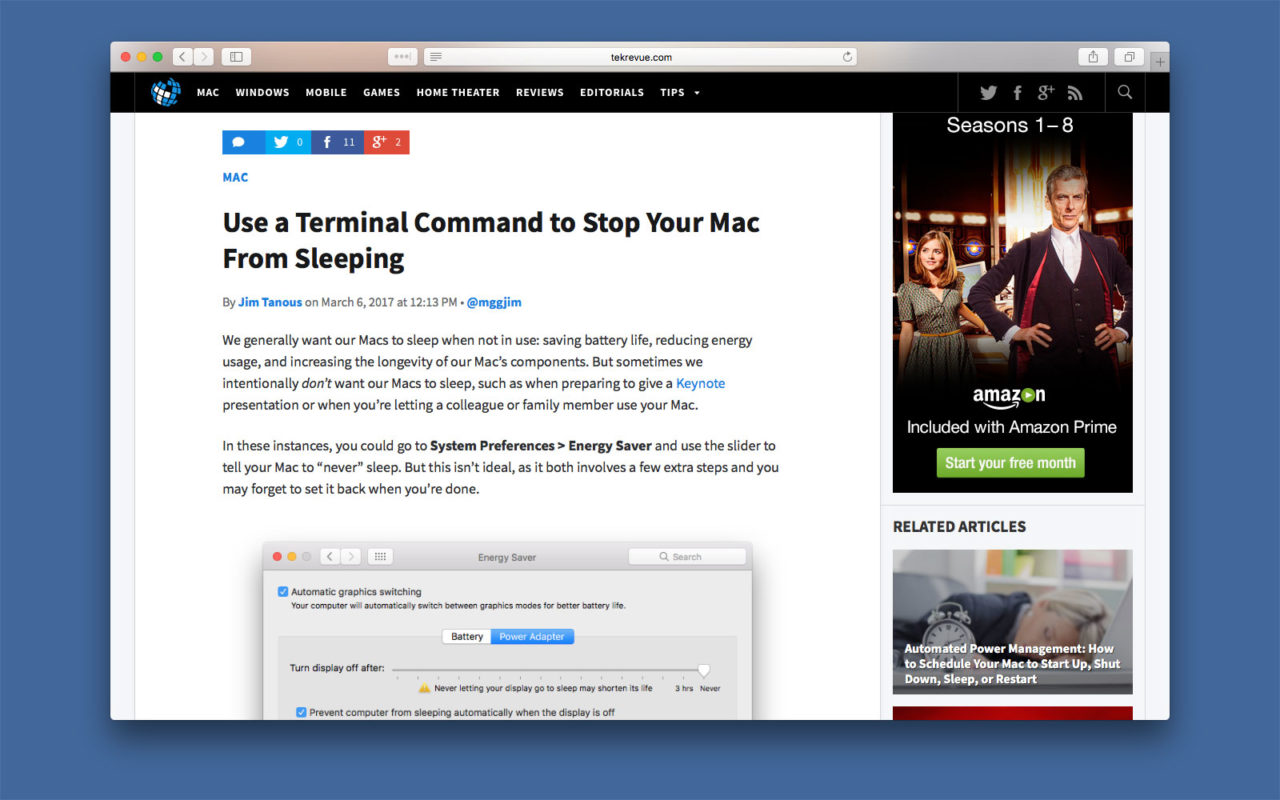Click the tekrevue.com address bar
The width and height of the screenshot is (1280, 800).
click(x=640, y=57)
